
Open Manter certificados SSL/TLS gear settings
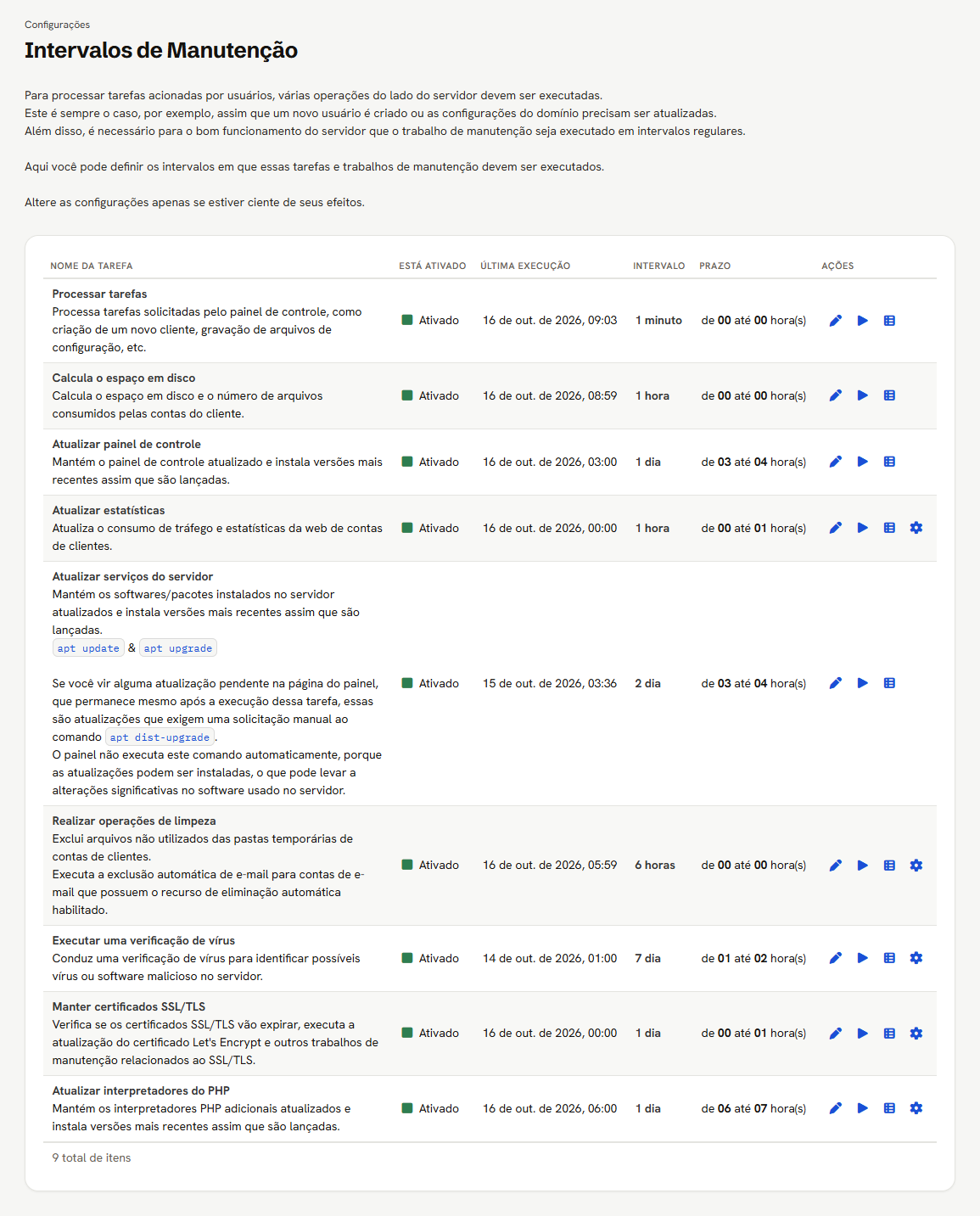click(916, 1034)
